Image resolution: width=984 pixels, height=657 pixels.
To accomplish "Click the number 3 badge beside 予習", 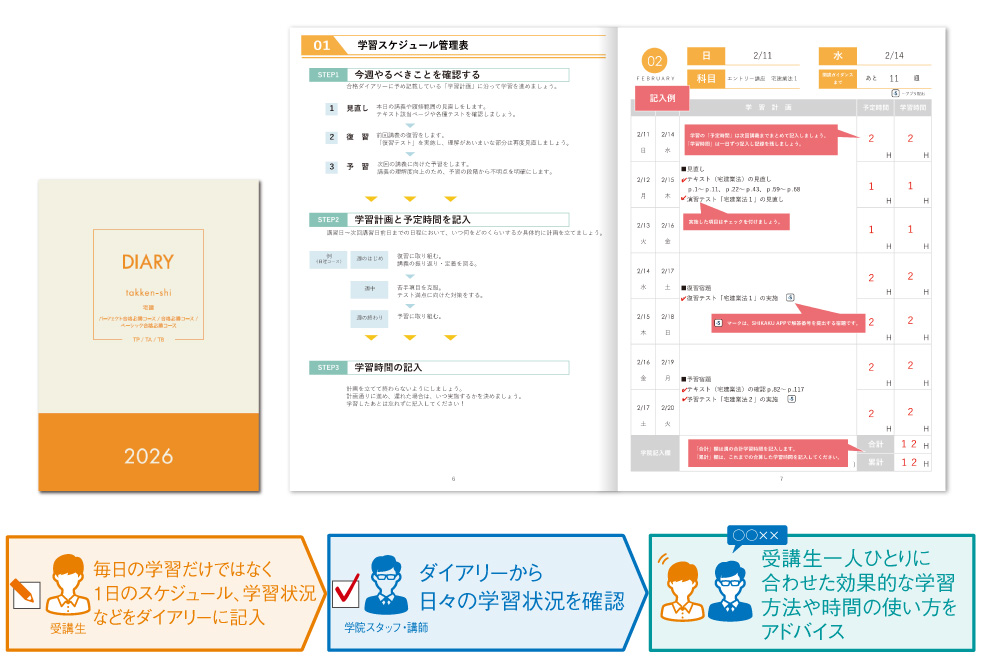I will click(331, 167).
